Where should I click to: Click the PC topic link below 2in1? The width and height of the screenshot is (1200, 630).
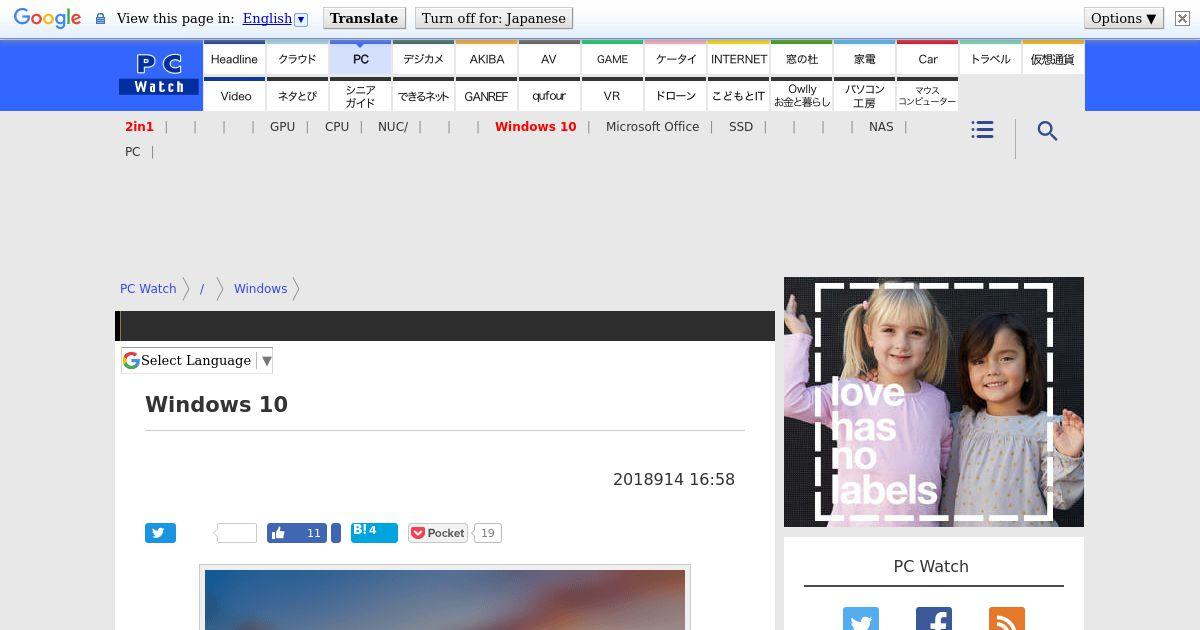click(x=132, y=152)
